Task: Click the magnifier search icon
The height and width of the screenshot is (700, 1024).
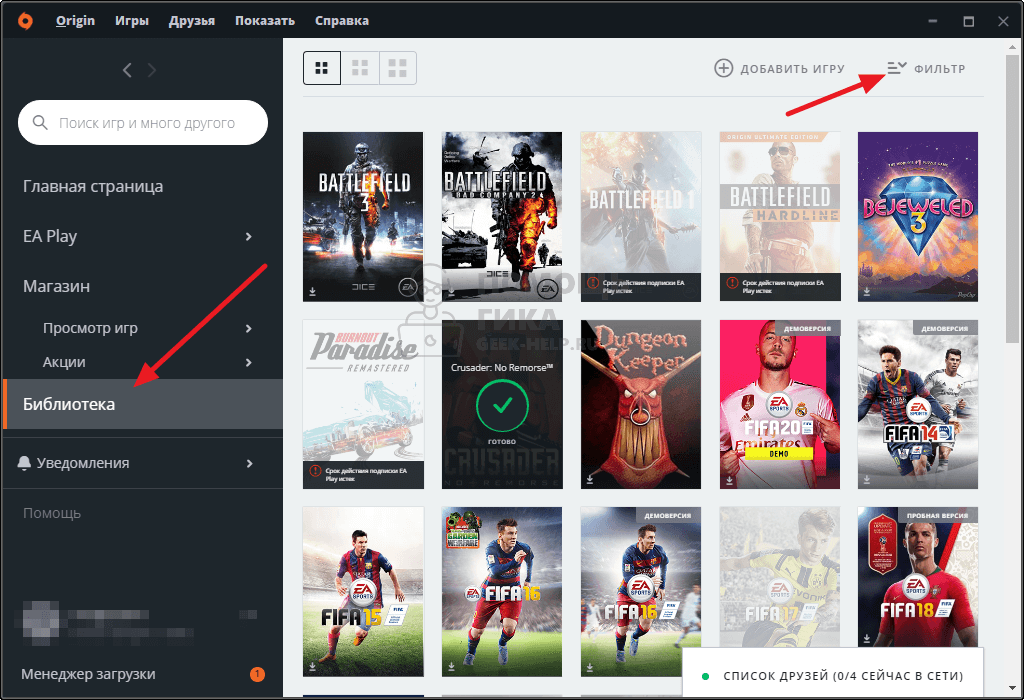Action: pyautogui.click(x=40, y=123)
